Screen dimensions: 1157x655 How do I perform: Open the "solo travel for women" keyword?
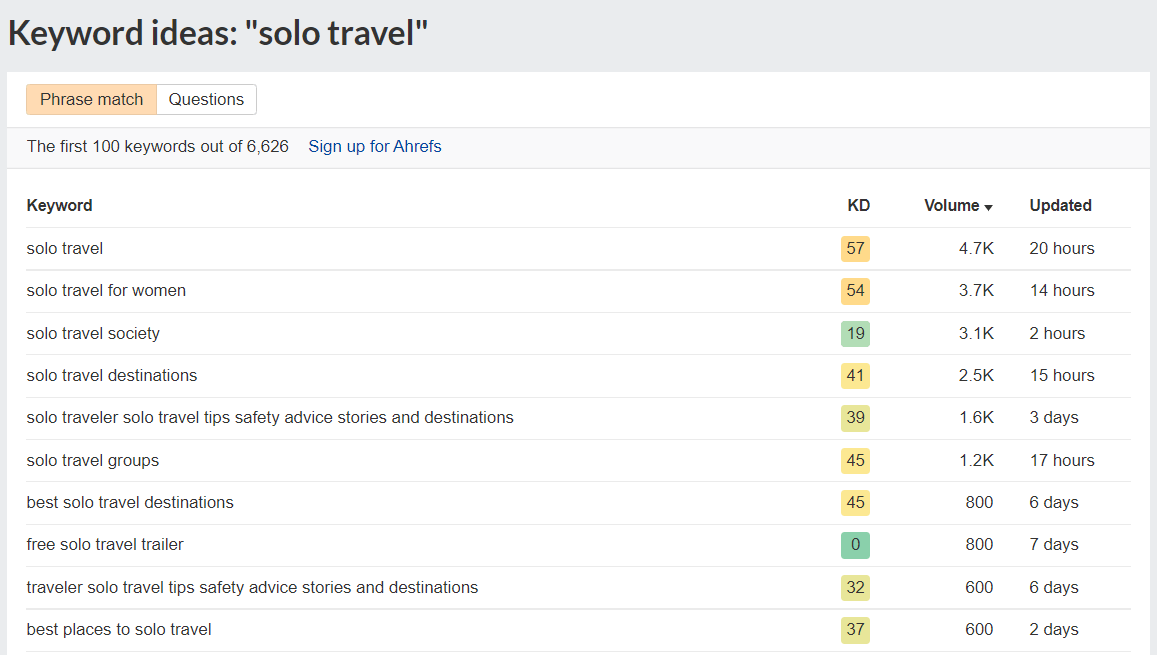point(106,290)
